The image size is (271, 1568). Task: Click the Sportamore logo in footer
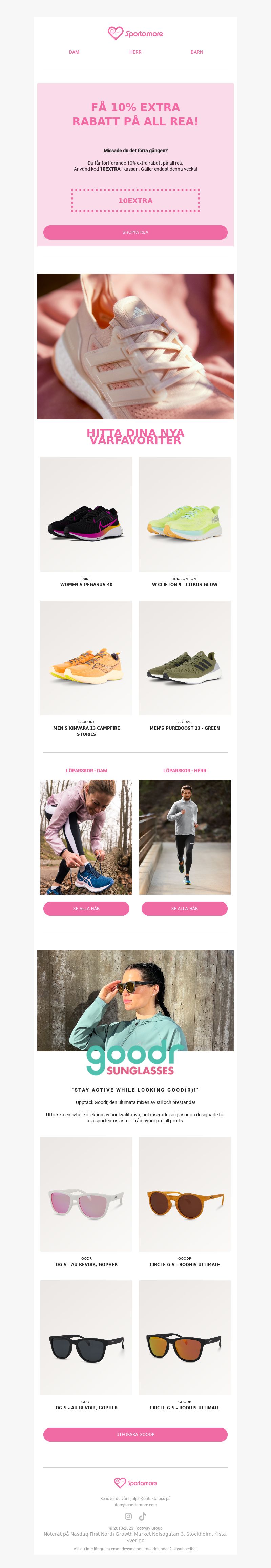click(x=135, y=1483)
